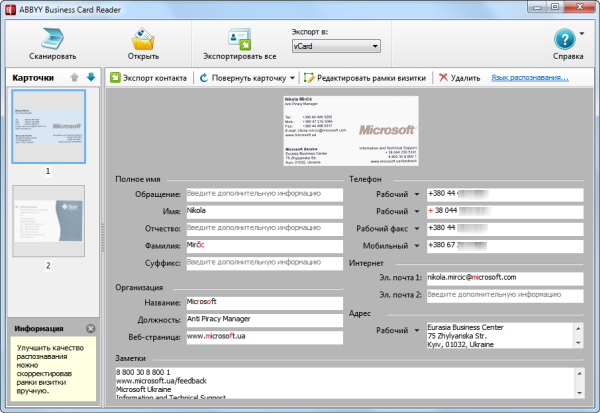The image size is (600, 413).
Task: Select card thumbnail 1
Action: [49, 127]
